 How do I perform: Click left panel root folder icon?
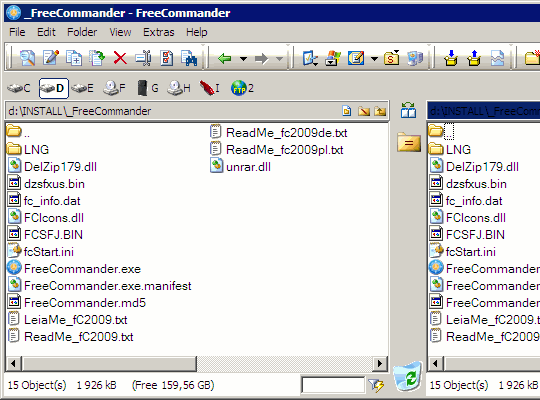tap(364, 111)
